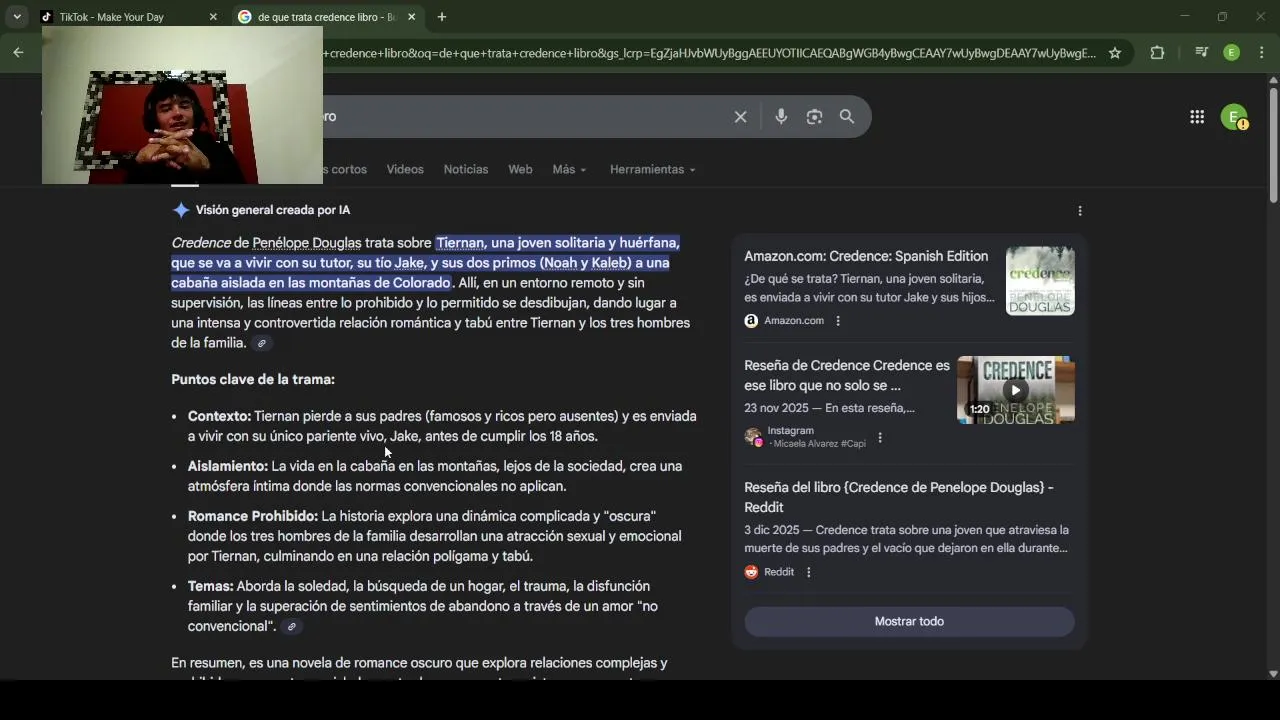Close the TikTok tab
The image size is (1280, 720).
pos(213,17)
